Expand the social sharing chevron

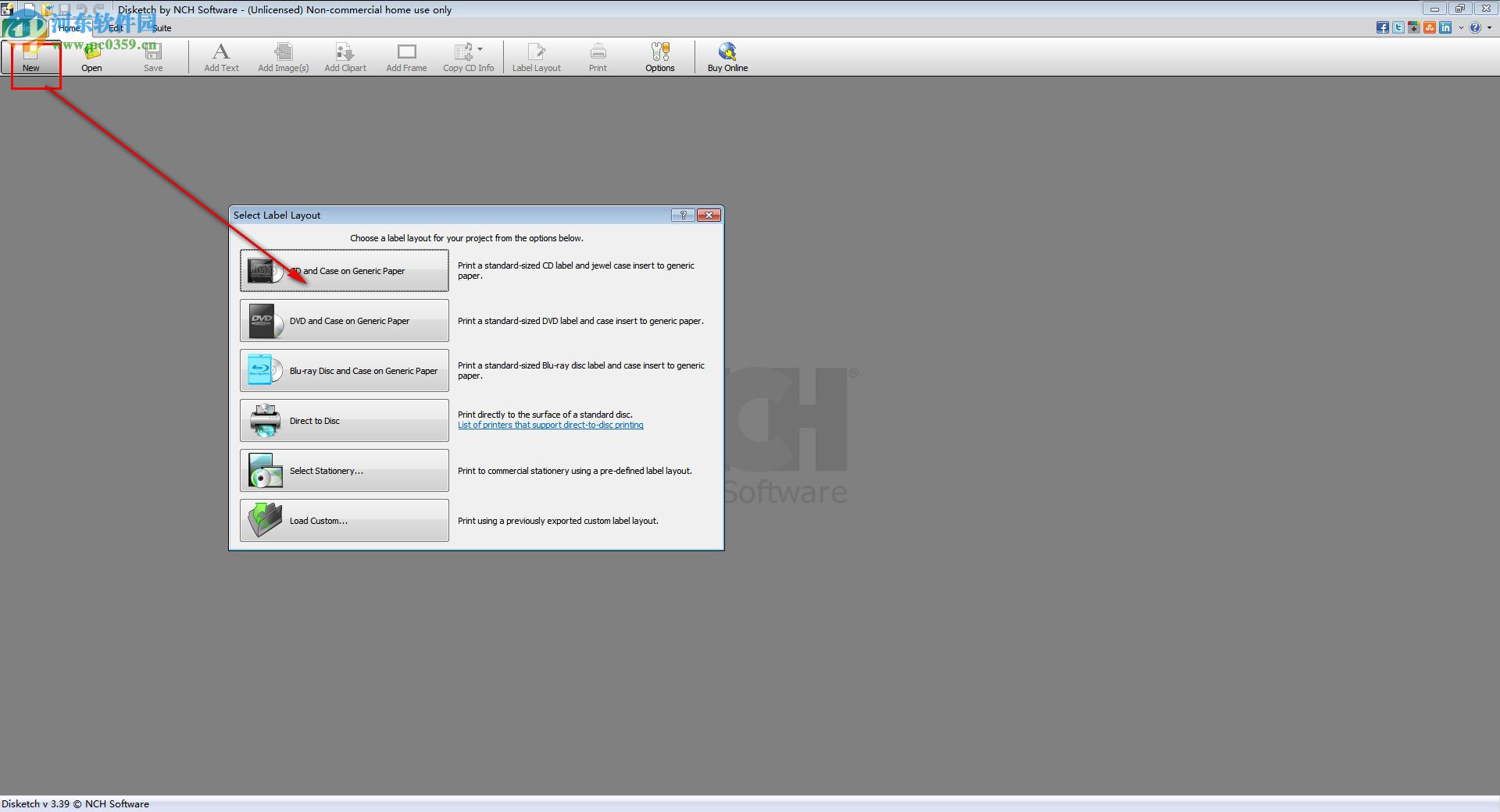coord(1460,28)
